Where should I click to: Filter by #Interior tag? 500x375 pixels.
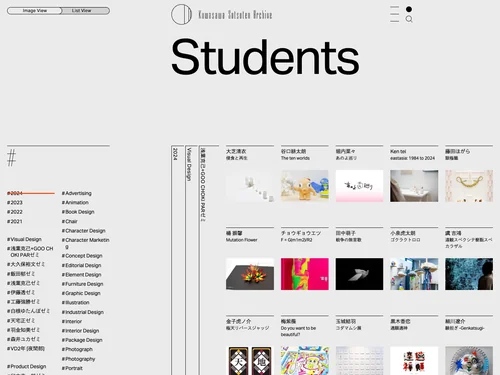72,322
